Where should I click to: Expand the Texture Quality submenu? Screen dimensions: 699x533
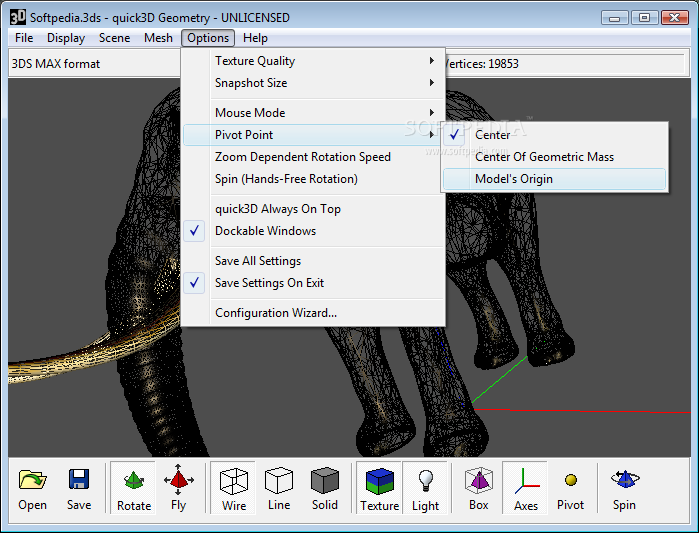click(313, 61)
